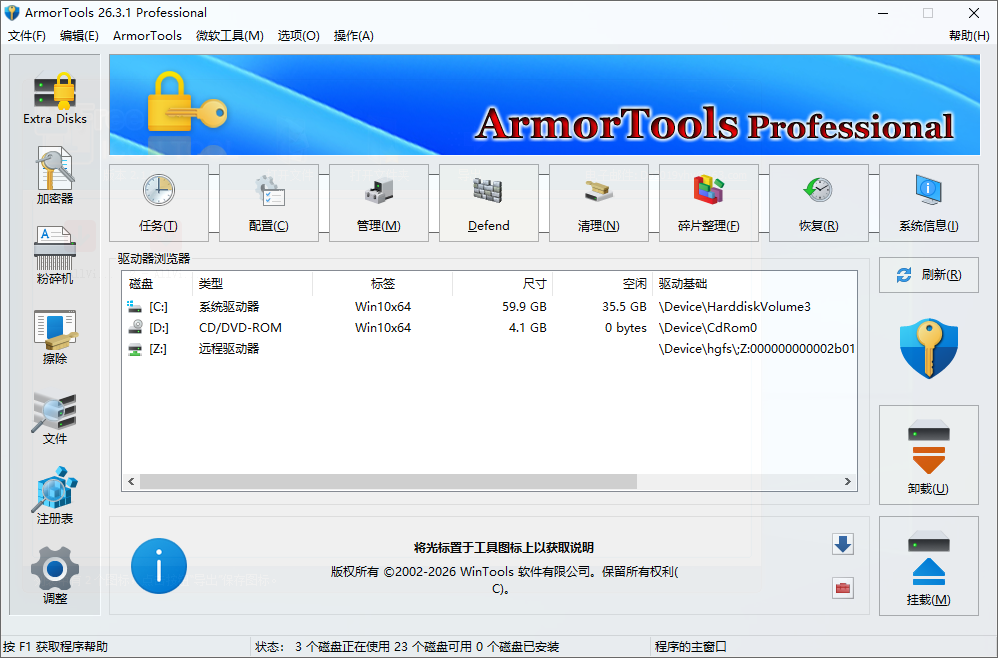
Task: Click the red toolbox icon near the bottom
Action: coord(843,588)
